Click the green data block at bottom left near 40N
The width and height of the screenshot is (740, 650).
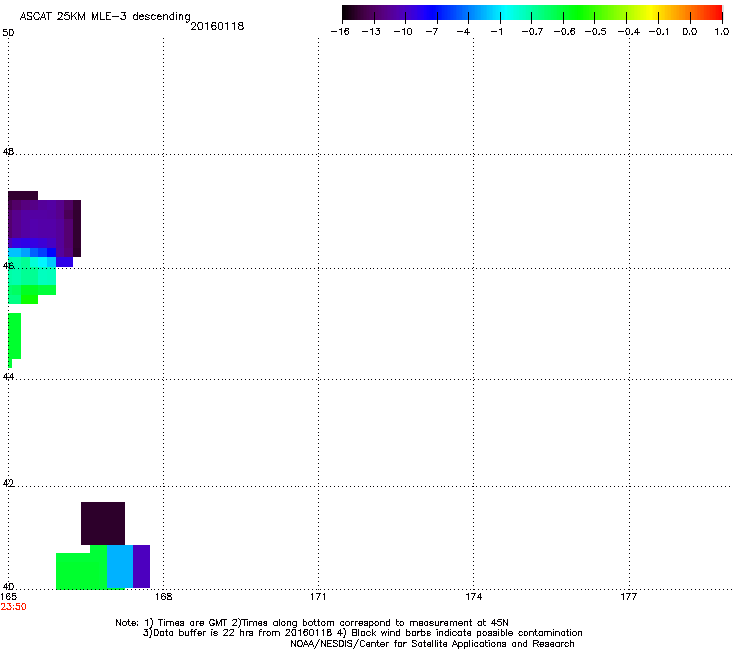click(x=81, y=569)
